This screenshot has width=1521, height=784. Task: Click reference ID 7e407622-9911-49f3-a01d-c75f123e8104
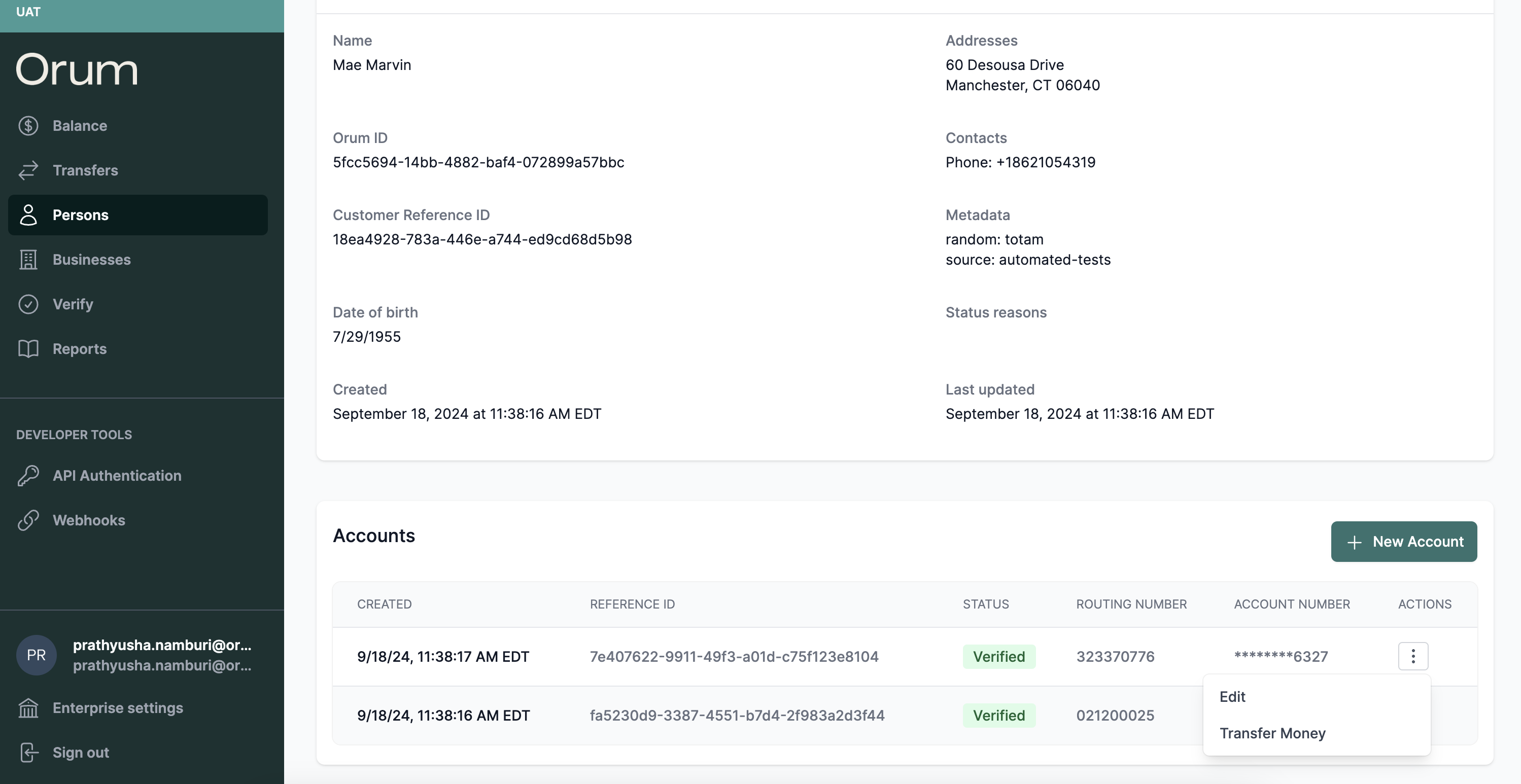[734, 657]
